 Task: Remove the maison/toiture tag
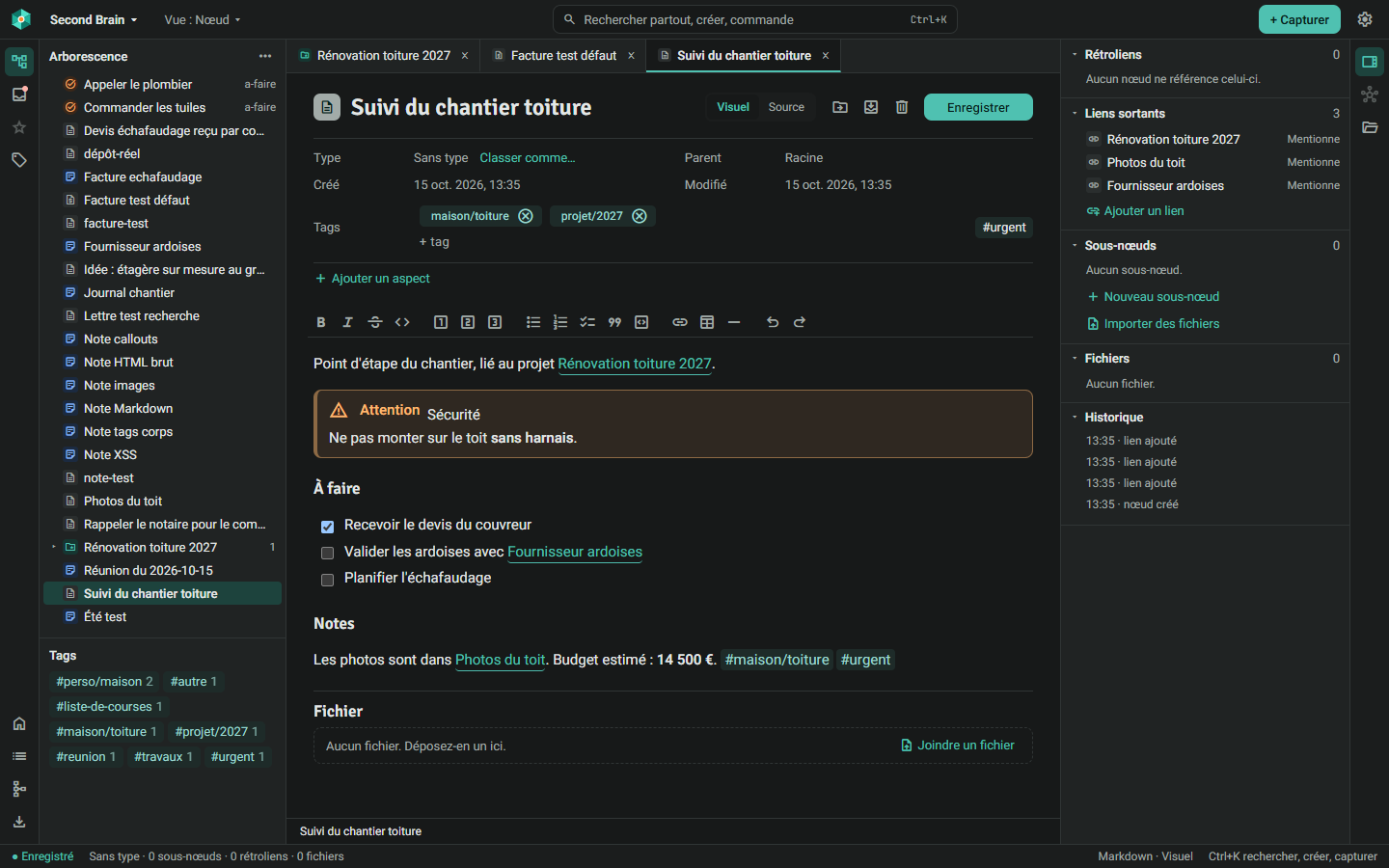point(526,216)
